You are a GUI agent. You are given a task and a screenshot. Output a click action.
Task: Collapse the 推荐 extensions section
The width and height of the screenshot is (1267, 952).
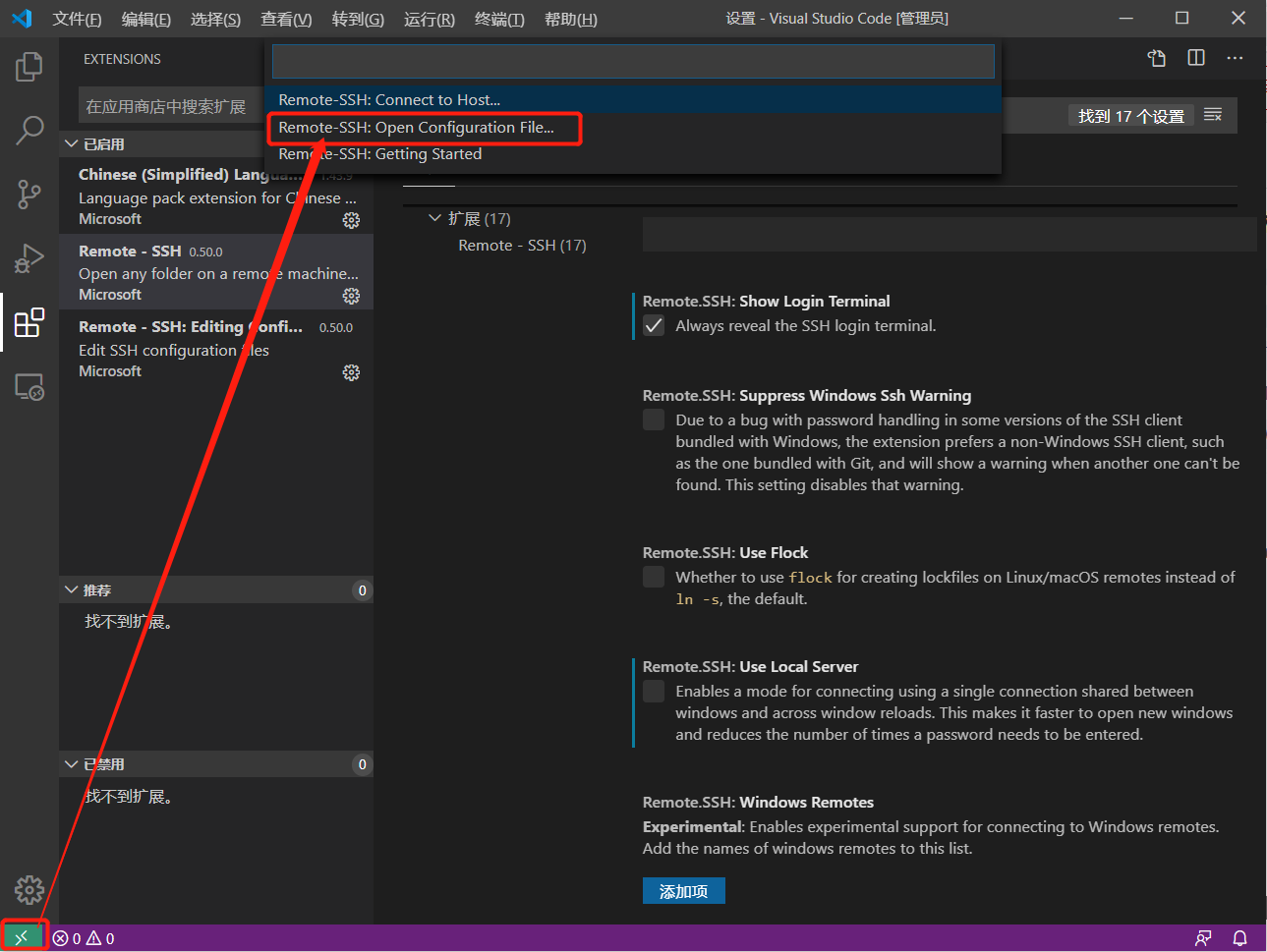pos(72,590)
